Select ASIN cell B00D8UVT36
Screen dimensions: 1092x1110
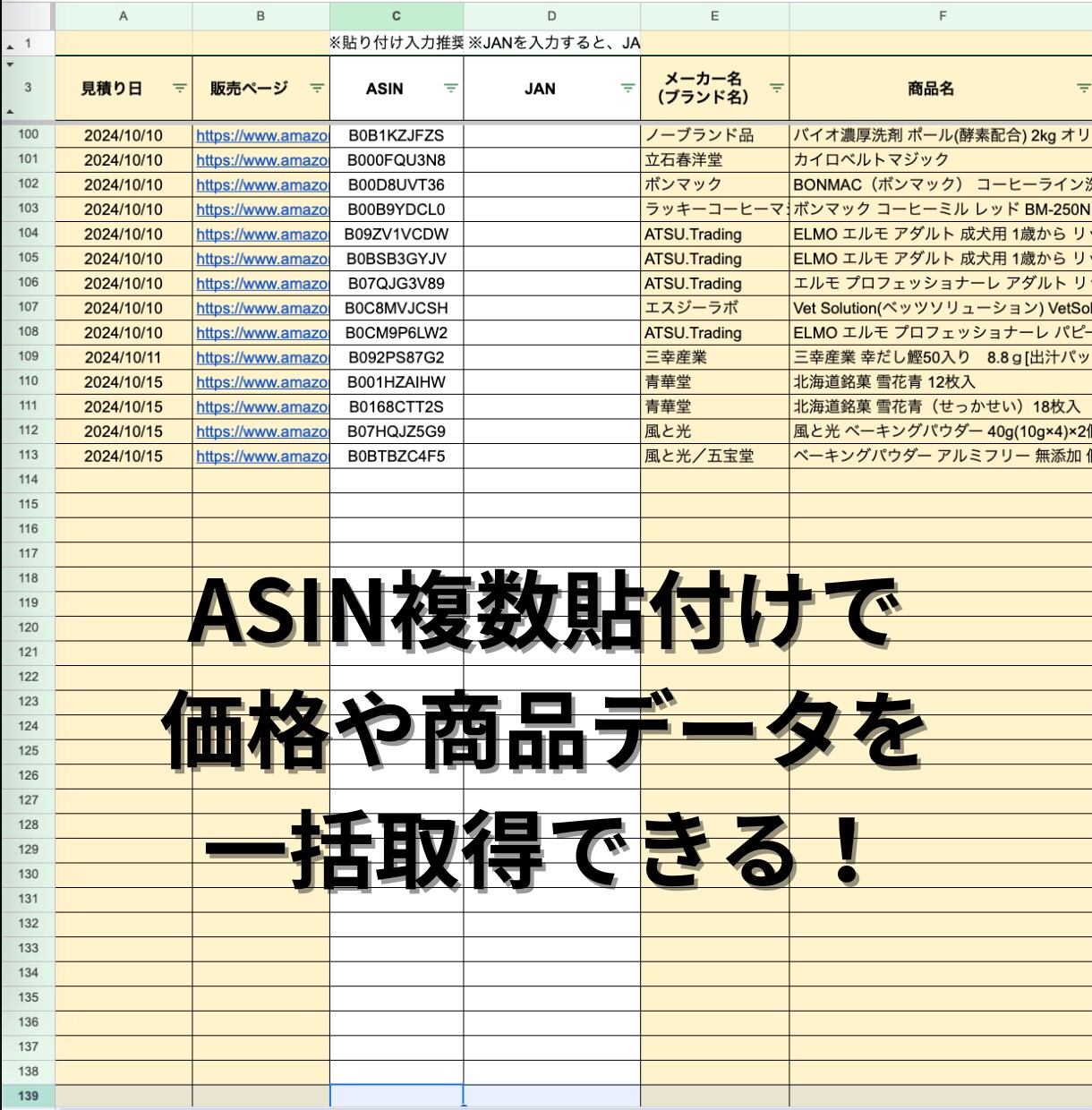click(x=397, y=184)
